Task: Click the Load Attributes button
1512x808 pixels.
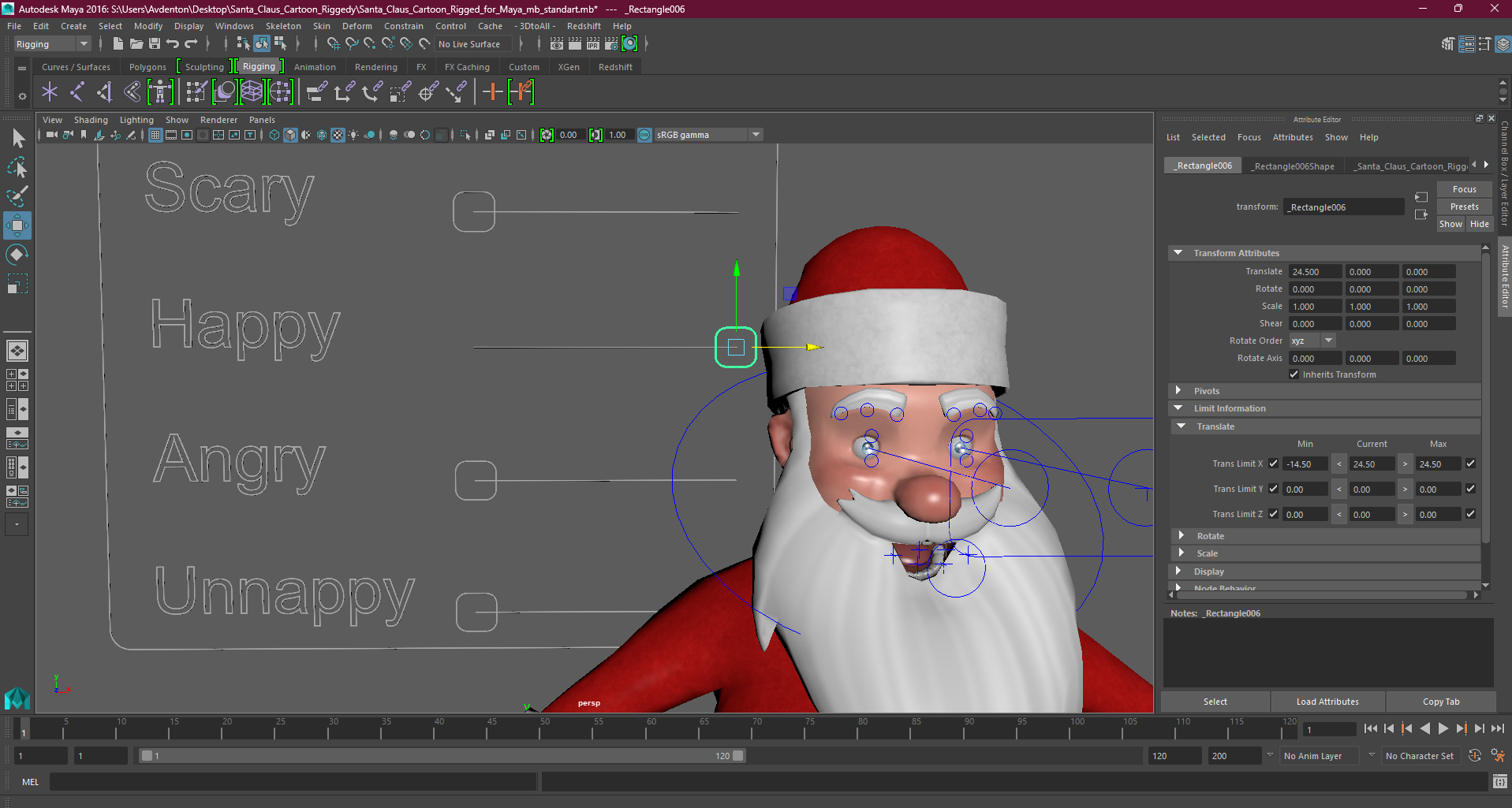Action: [1327, 702]
